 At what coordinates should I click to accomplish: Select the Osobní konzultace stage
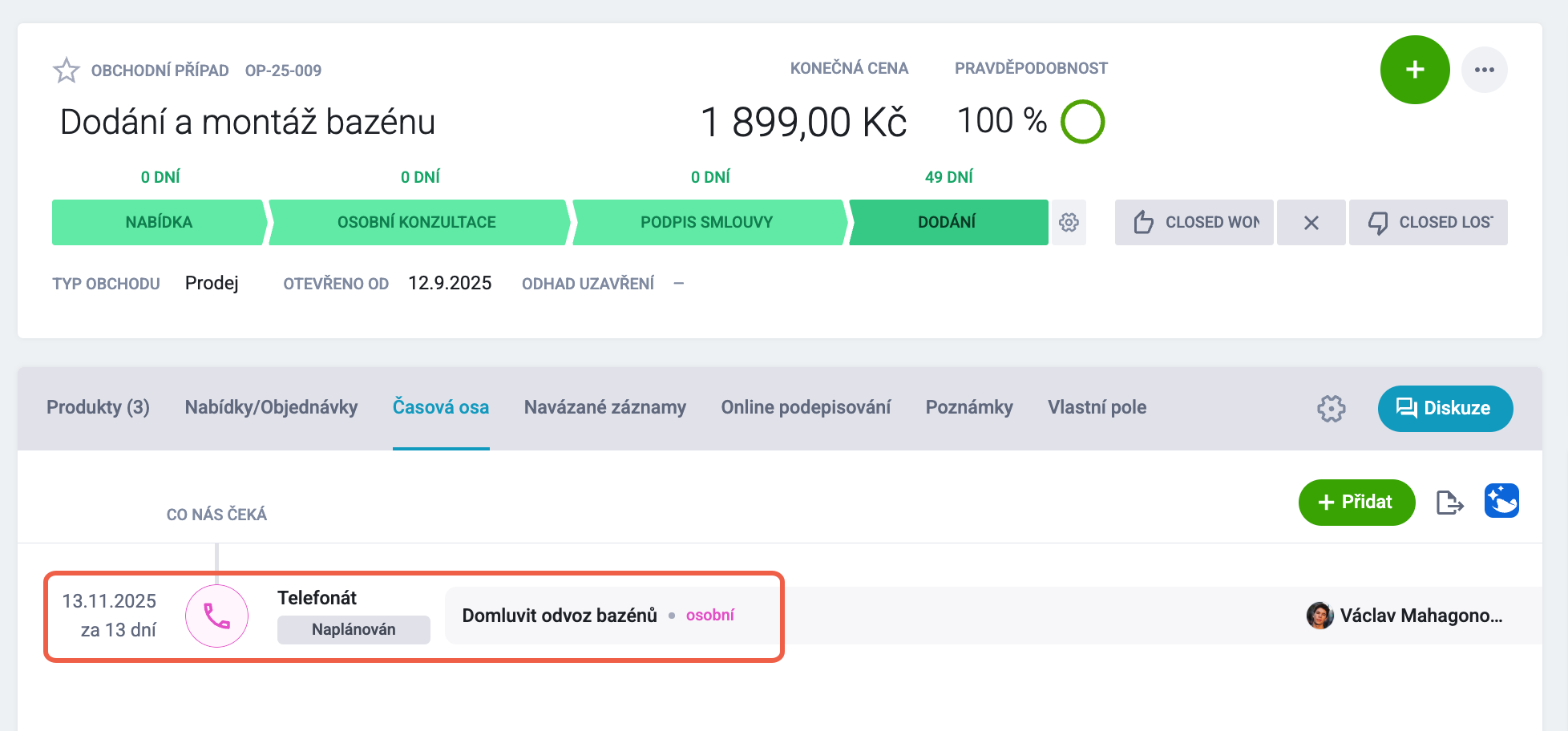tap(418, 222)
